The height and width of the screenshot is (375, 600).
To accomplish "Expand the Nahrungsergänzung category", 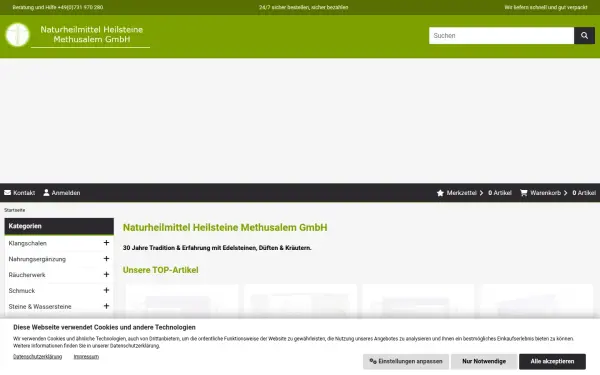I will [106, 259].
